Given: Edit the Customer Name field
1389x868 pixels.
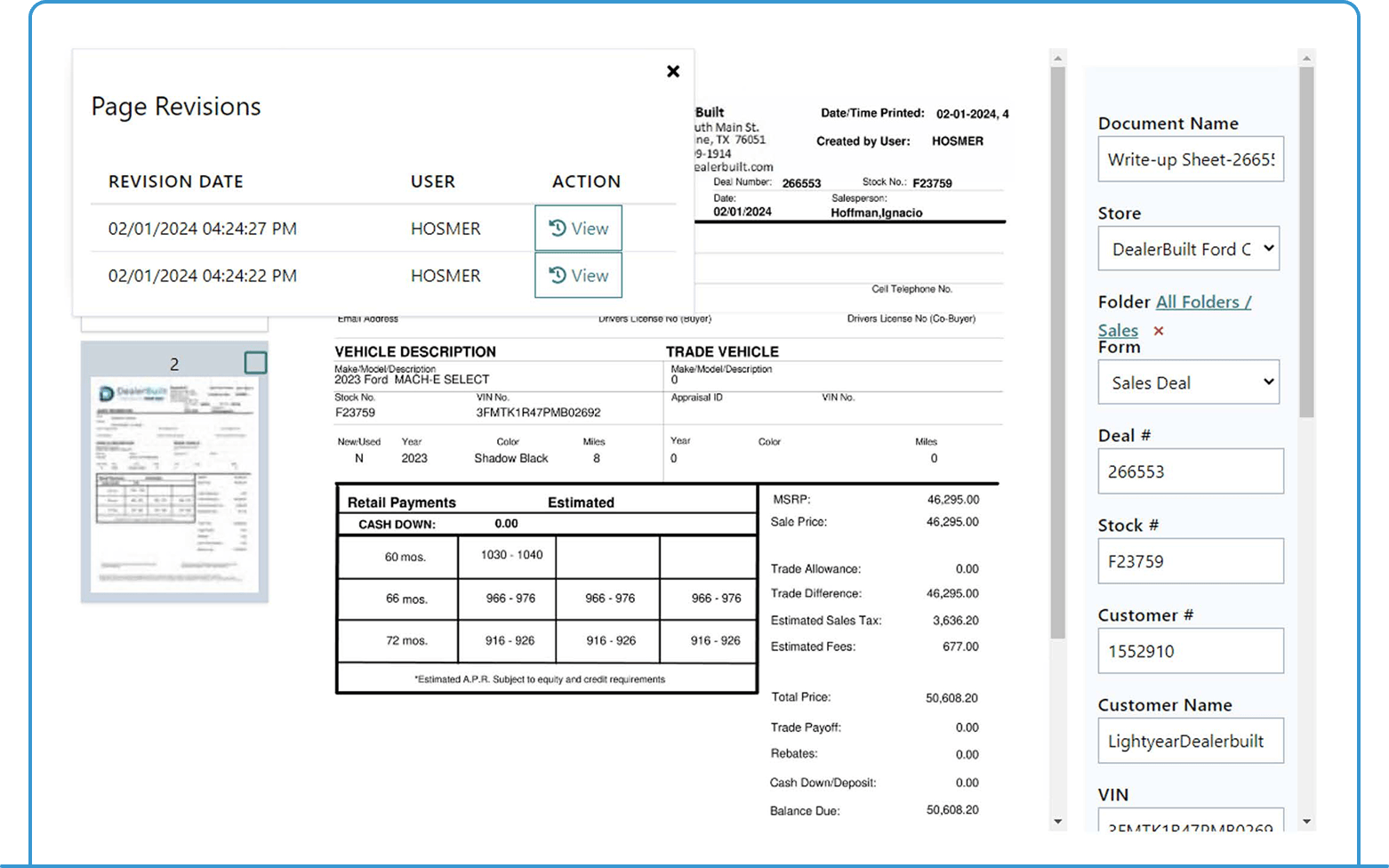Looking at the screenshot, I should click(x=1191, y=741).
